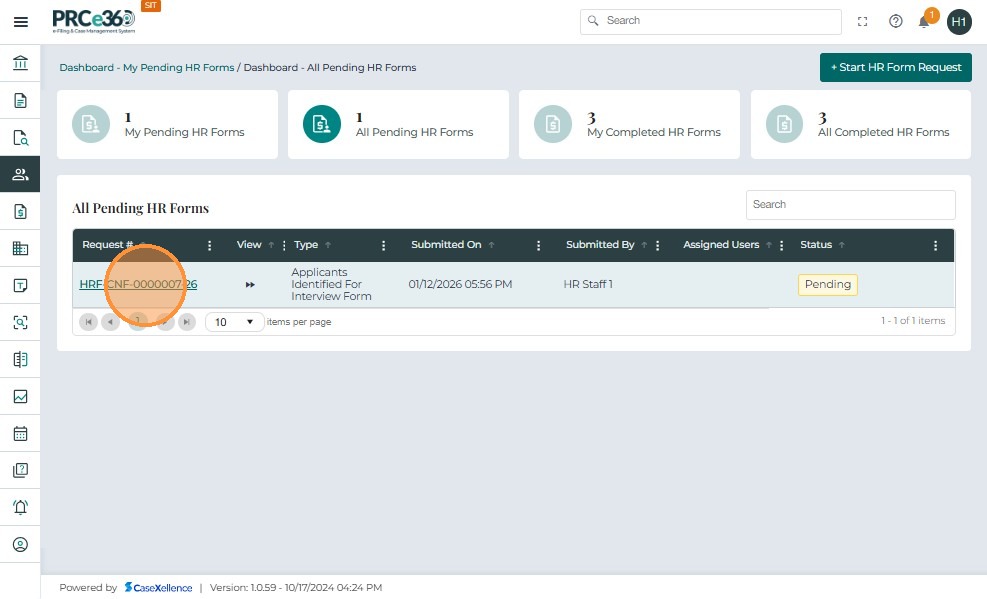This screenshot has height=599, width=987.
Task: Click '01/12/2026 05:56 PM' cell
Action: click(460, 284)
